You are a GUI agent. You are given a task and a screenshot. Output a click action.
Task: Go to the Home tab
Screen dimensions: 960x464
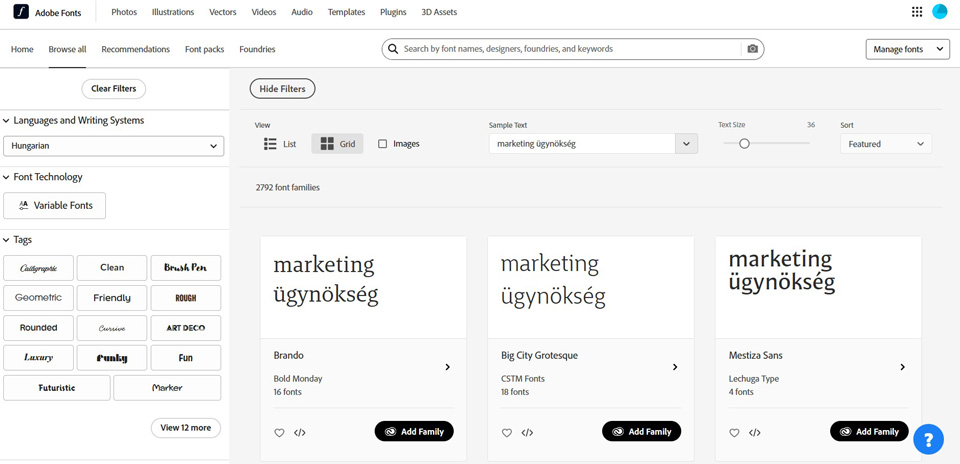point(22,49)
